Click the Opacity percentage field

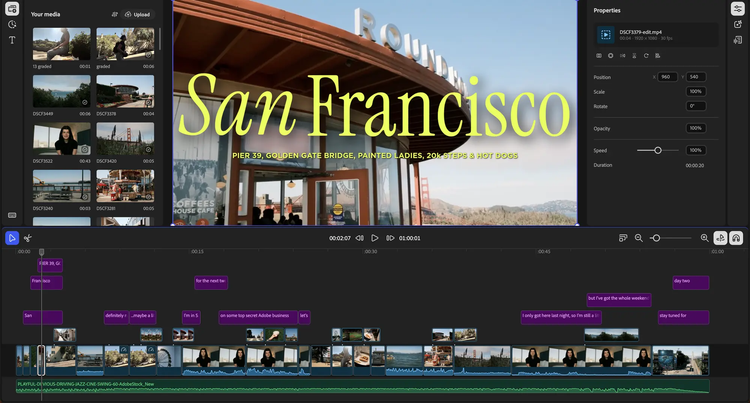696,128
